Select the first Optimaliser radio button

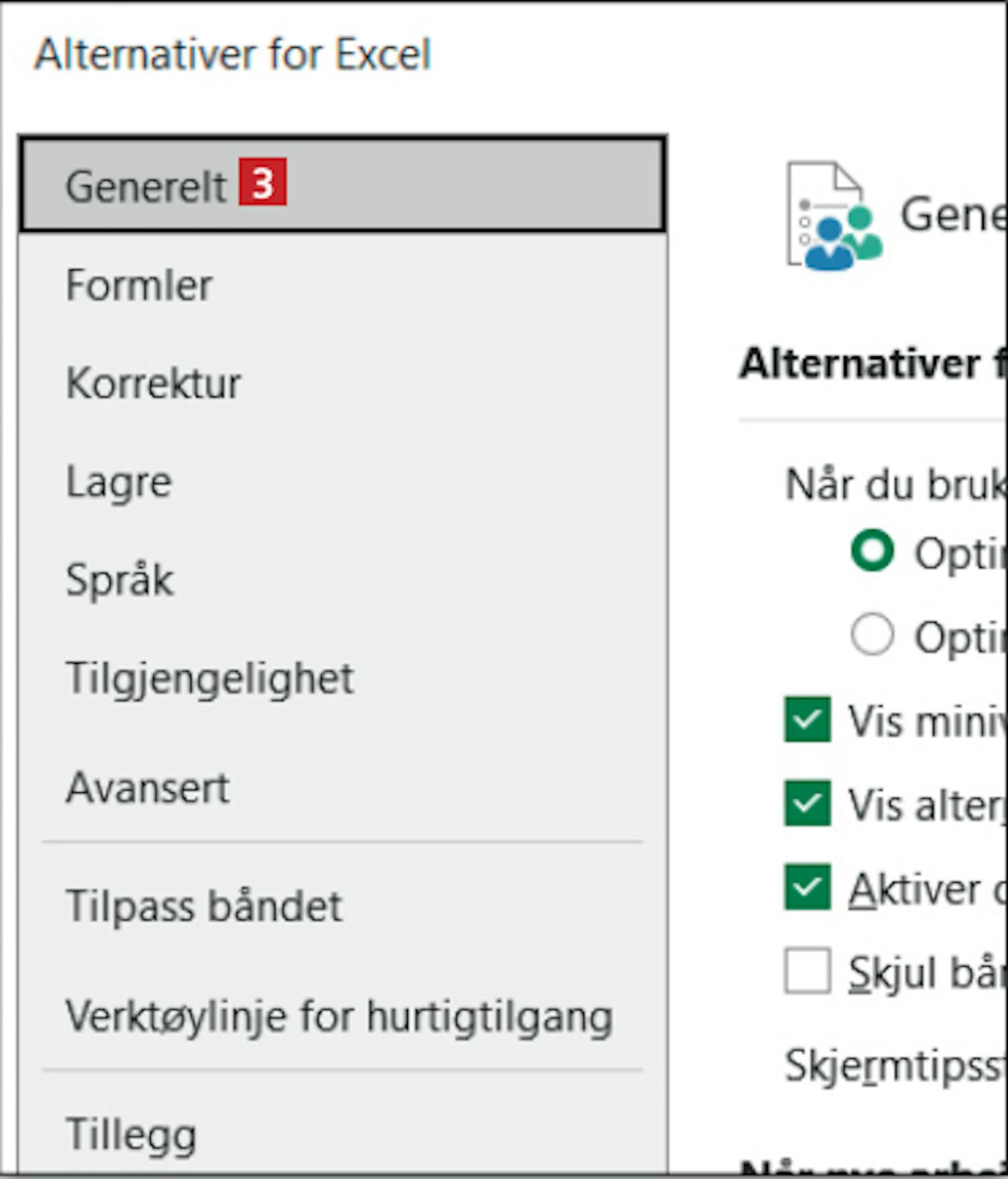[x=872, y=551]
